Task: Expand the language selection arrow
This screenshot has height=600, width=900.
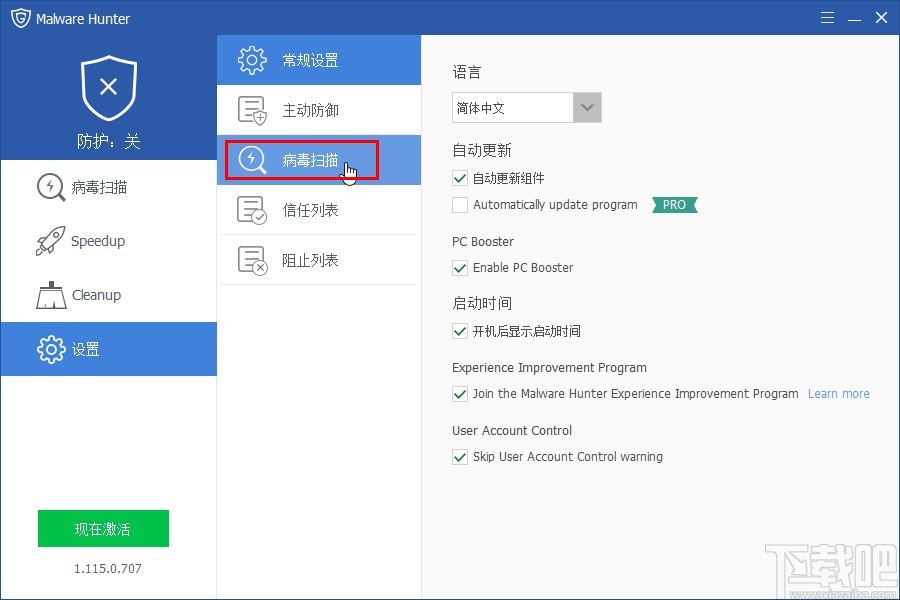Action: point(588,107)
